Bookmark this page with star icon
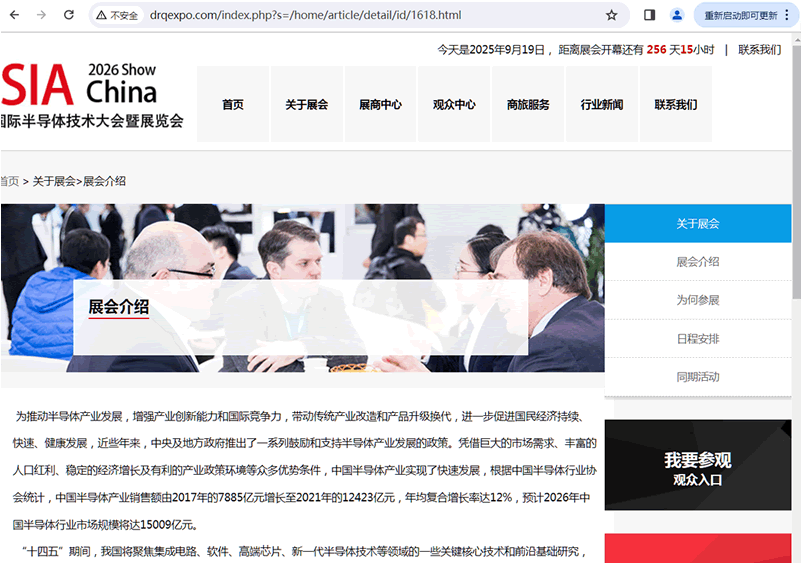The height and width of the screenshot is (563, 801). pyautogui.click(x=611, y=15)
